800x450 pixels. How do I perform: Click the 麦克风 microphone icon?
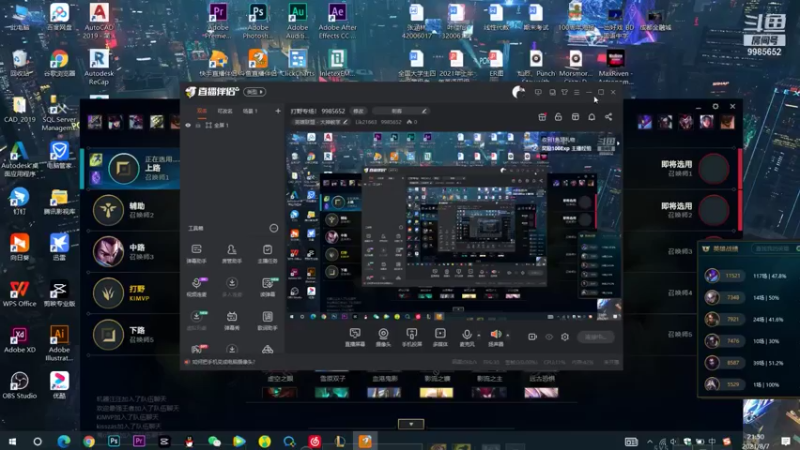[466, 335]
